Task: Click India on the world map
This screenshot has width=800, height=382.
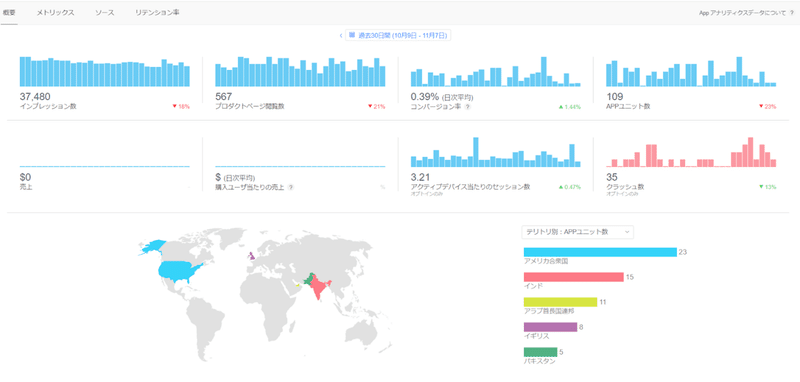Action: (x=319, y=288)
